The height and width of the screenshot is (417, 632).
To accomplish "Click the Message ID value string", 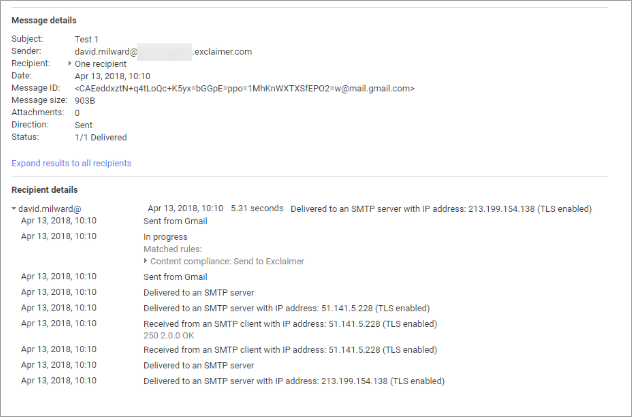I will [245, 88].
